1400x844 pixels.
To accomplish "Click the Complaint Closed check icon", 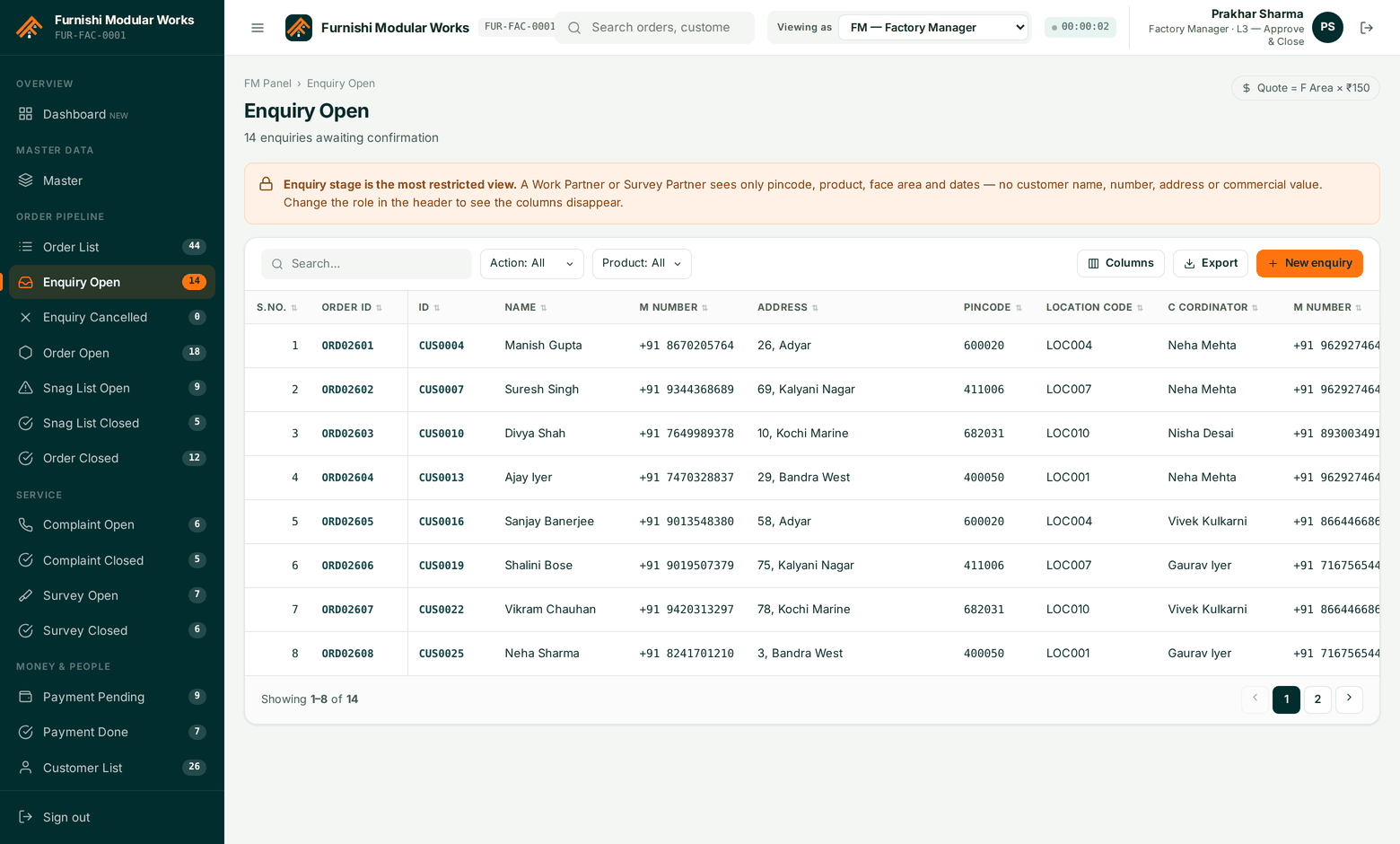I will pyautogui.click(x=26, y=560).
